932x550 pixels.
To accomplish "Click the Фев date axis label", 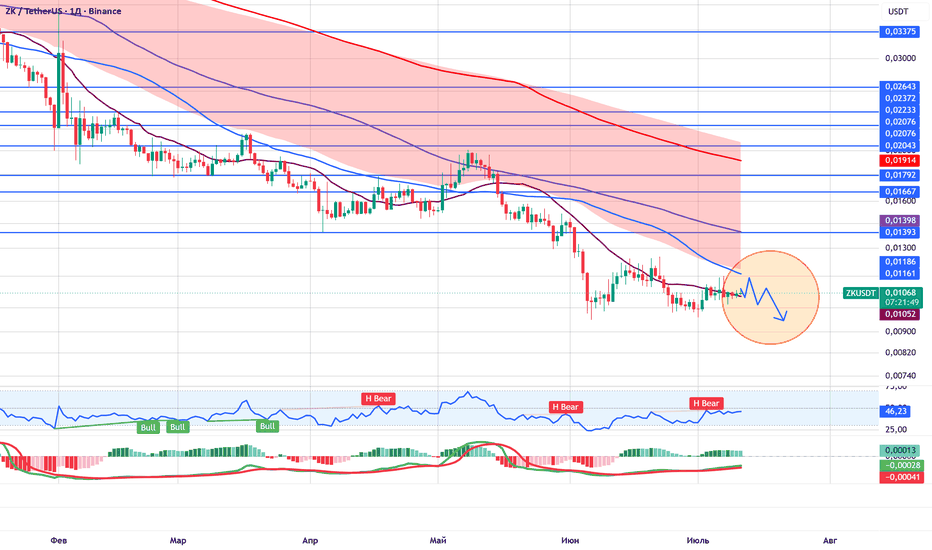I will (x=59, y=540).
